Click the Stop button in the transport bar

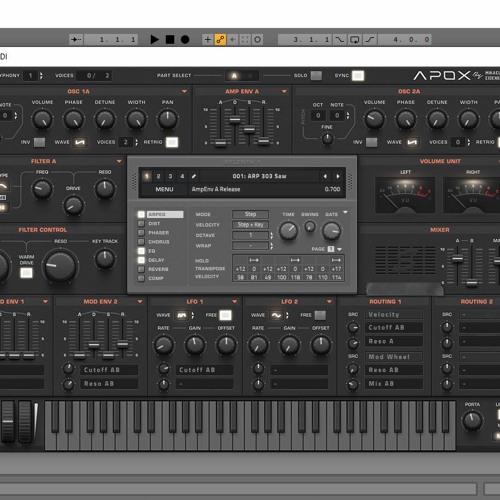pyautogui.click(x=170, y=39)
